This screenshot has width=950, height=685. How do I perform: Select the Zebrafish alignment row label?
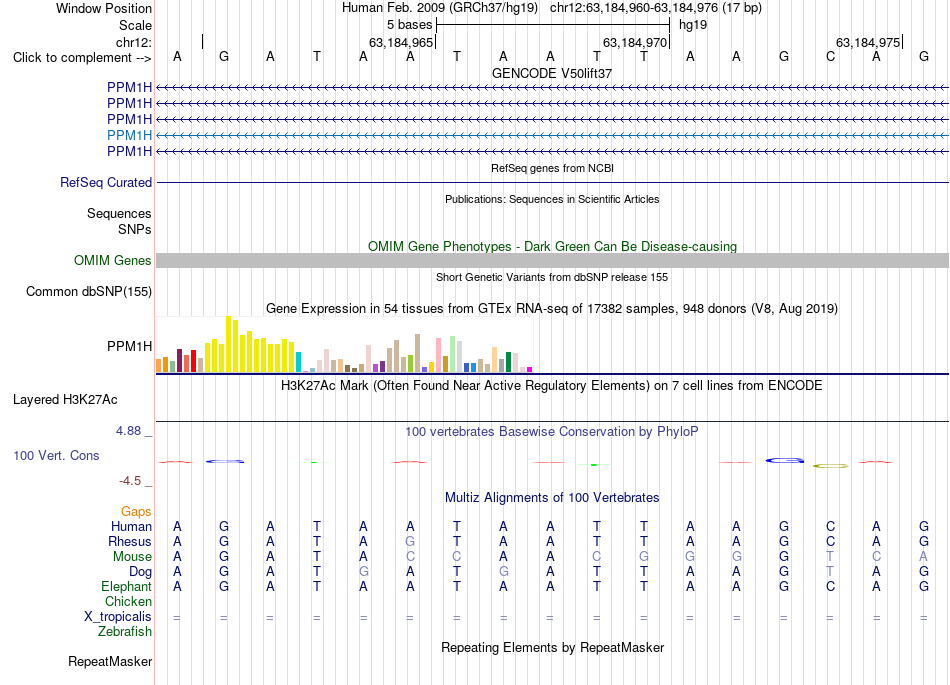click(x=125, y=632)
